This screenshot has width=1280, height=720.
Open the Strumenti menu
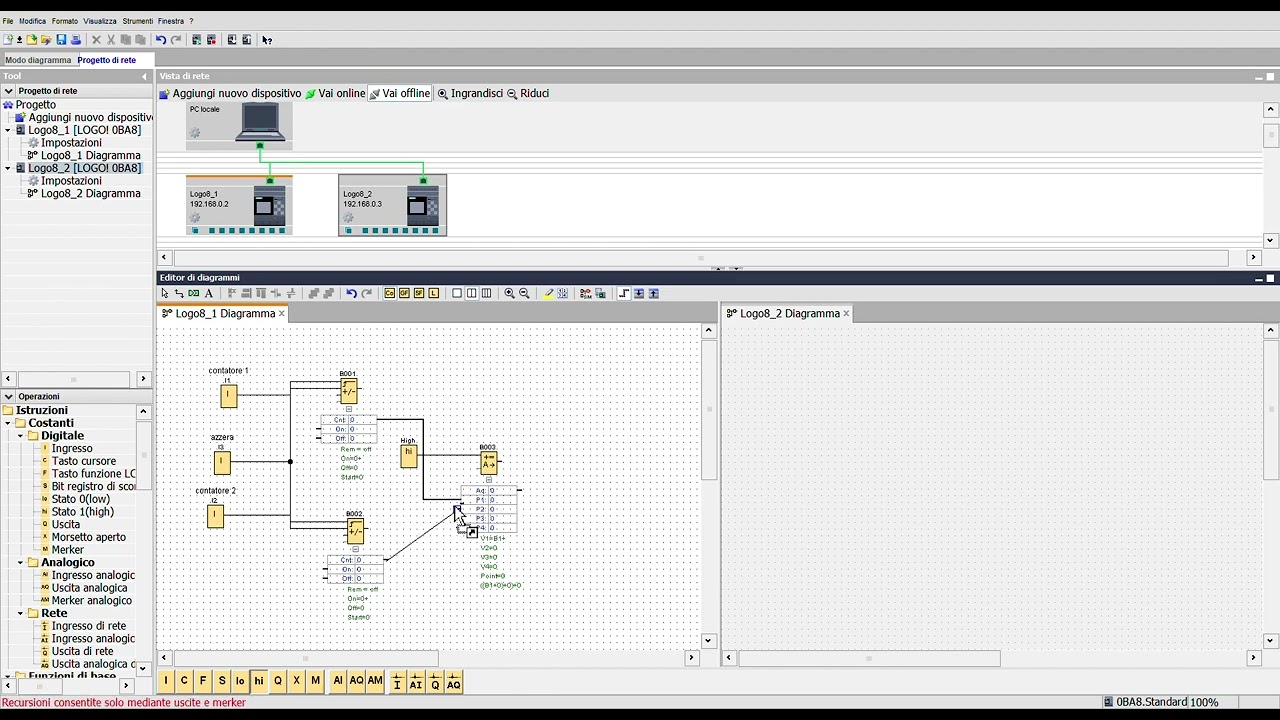(x=138, y=21)
